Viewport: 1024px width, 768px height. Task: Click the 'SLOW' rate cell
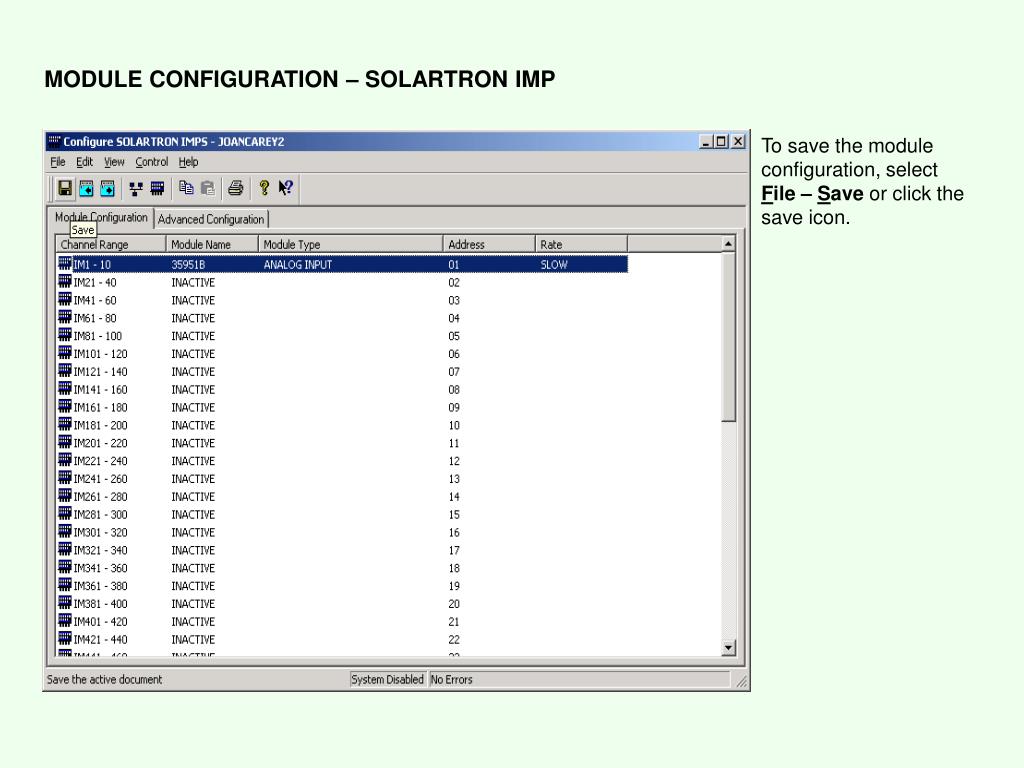(554, 264)
